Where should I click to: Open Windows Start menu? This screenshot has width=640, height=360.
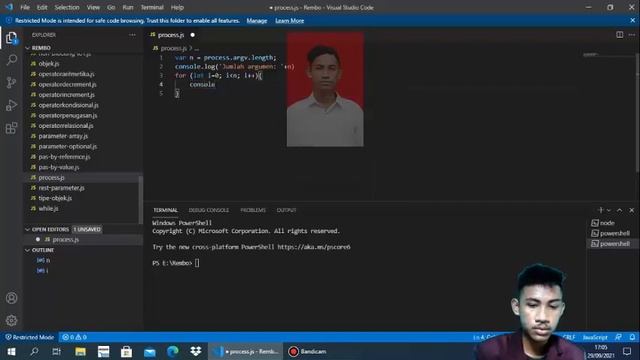(11, 351)
